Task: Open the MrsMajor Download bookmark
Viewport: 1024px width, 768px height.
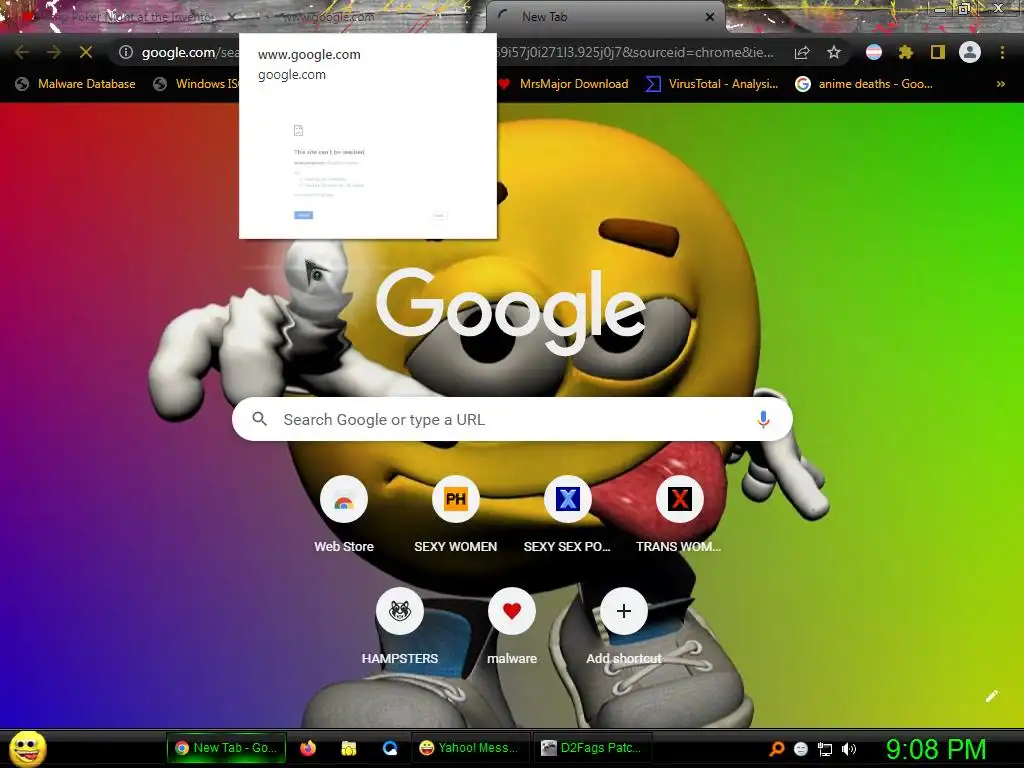Action: pyautogui.click(x=563, y=84)
